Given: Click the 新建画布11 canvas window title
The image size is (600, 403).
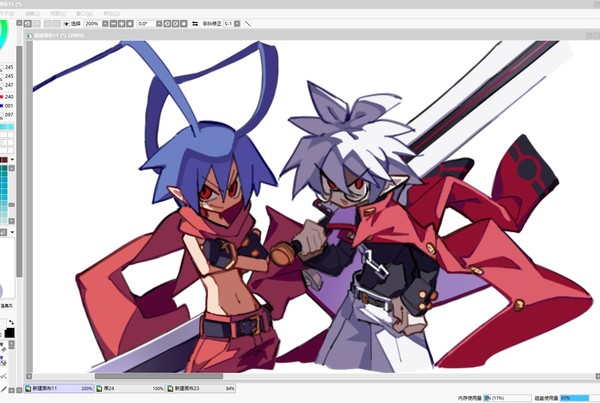Looking at the screenshot, I should pos(59,36).
